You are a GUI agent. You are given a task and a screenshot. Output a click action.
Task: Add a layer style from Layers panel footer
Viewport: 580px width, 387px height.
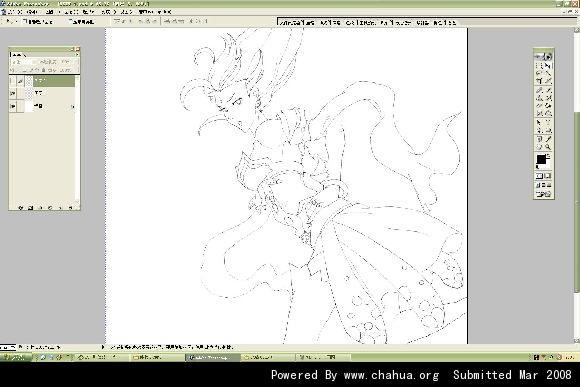(x=21, y=208)
